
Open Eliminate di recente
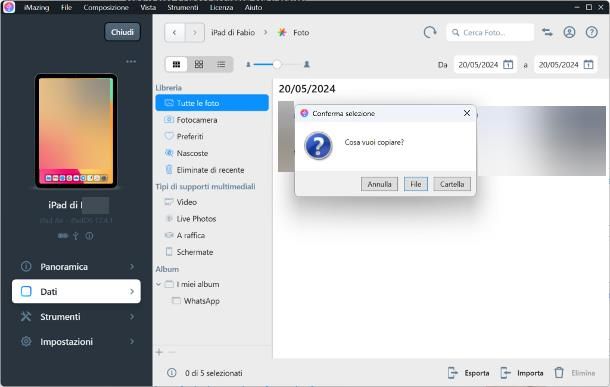point(212,170)
